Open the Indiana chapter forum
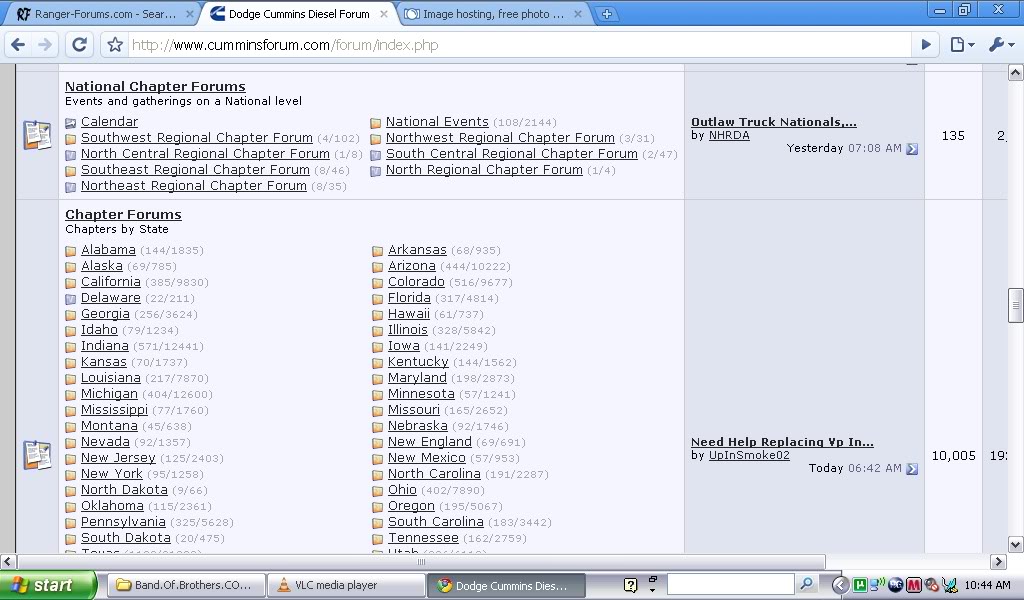The image size is (1024, 600). (x=104, y=345)
